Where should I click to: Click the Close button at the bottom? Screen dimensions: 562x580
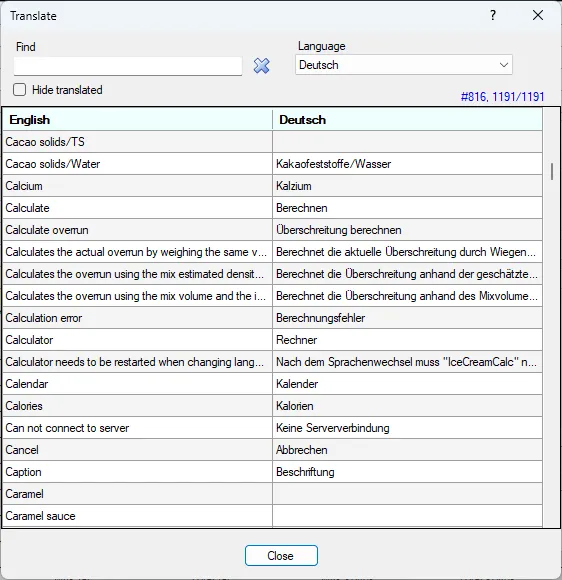pyautogui.click(x=281, y=555)
